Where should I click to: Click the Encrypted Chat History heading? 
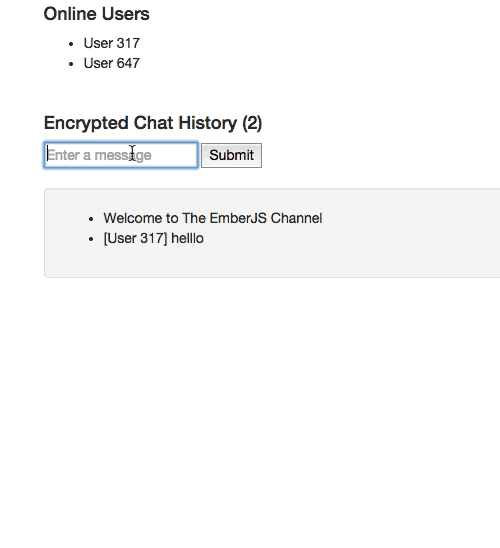(x=153, y=123)
